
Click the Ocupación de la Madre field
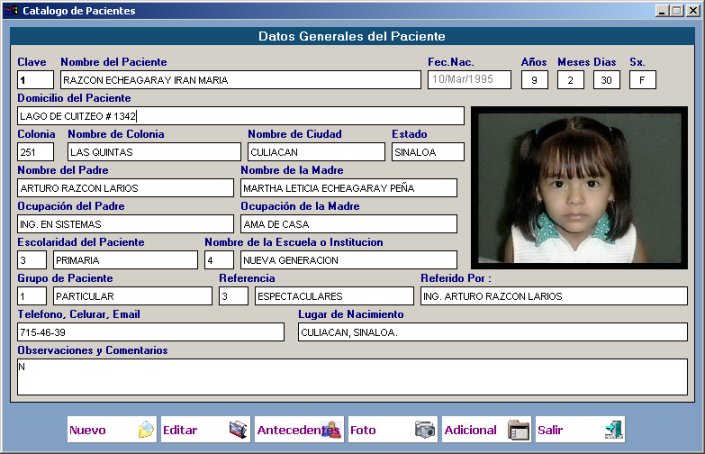click(x=348, y=224)
